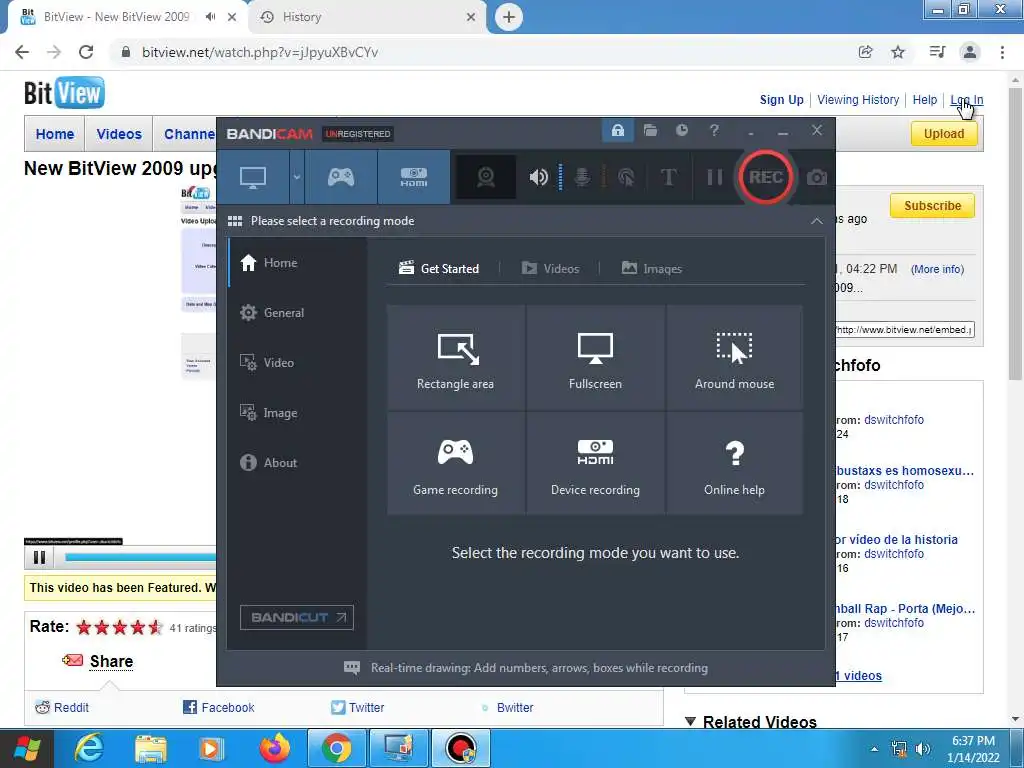Open Bandicam output folder icon
1024x768 pixels.
point(650,131)
